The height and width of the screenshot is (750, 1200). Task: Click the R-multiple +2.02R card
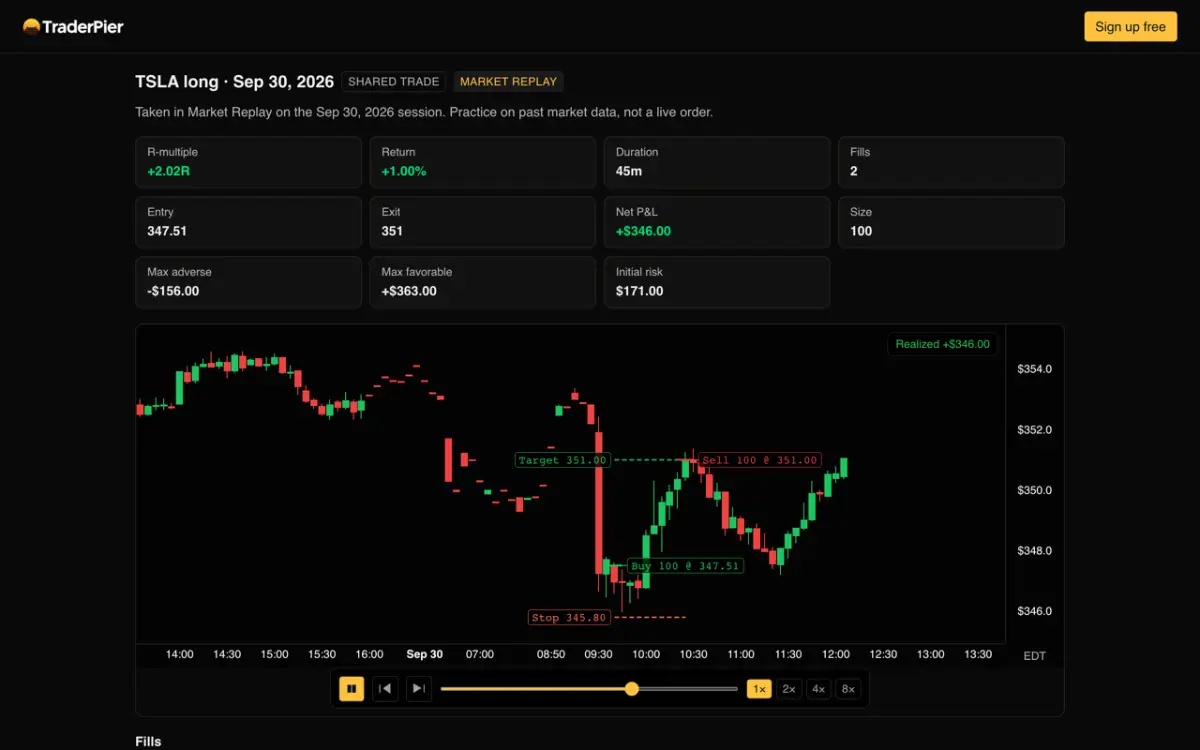click(248, 162)
